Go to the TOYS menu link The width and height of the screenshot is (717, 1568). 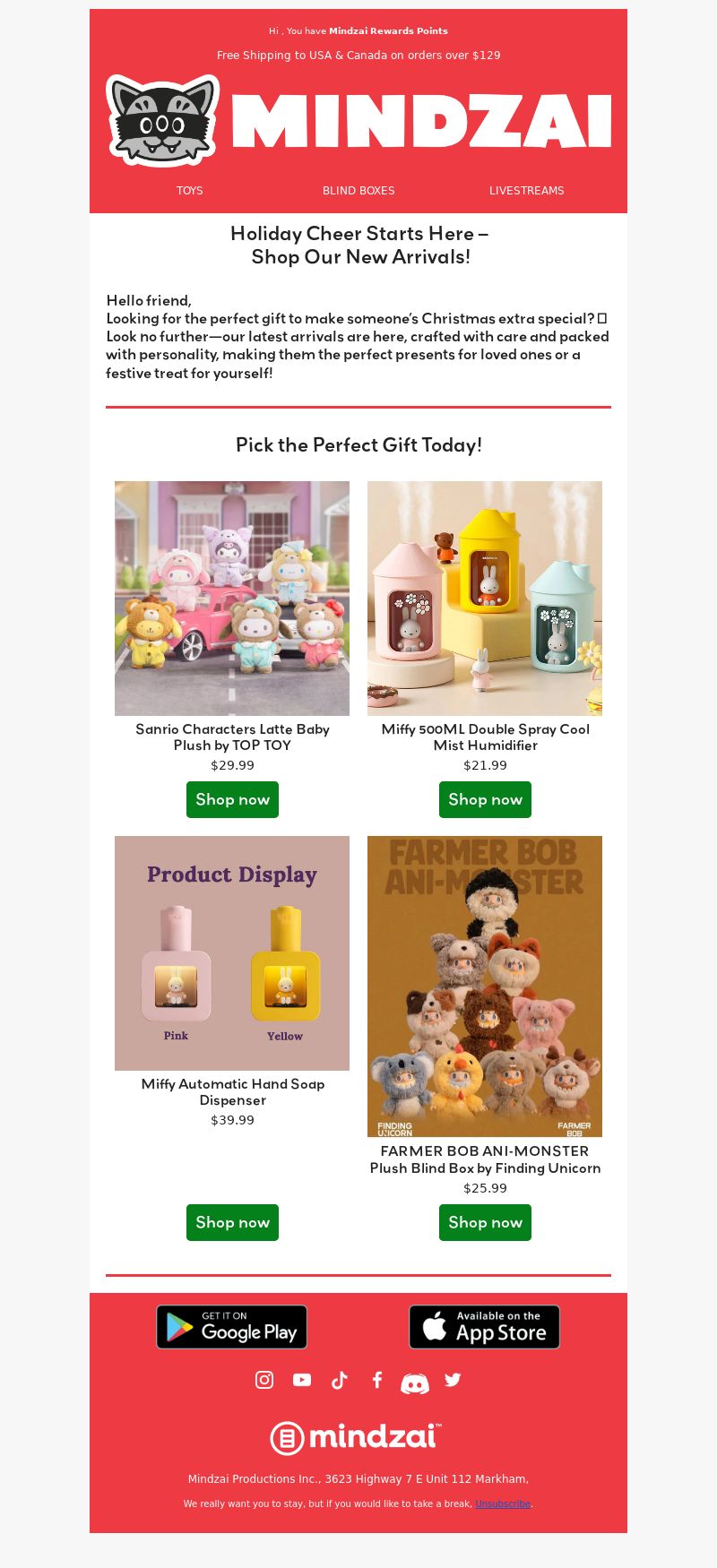(x=190, y=191)
